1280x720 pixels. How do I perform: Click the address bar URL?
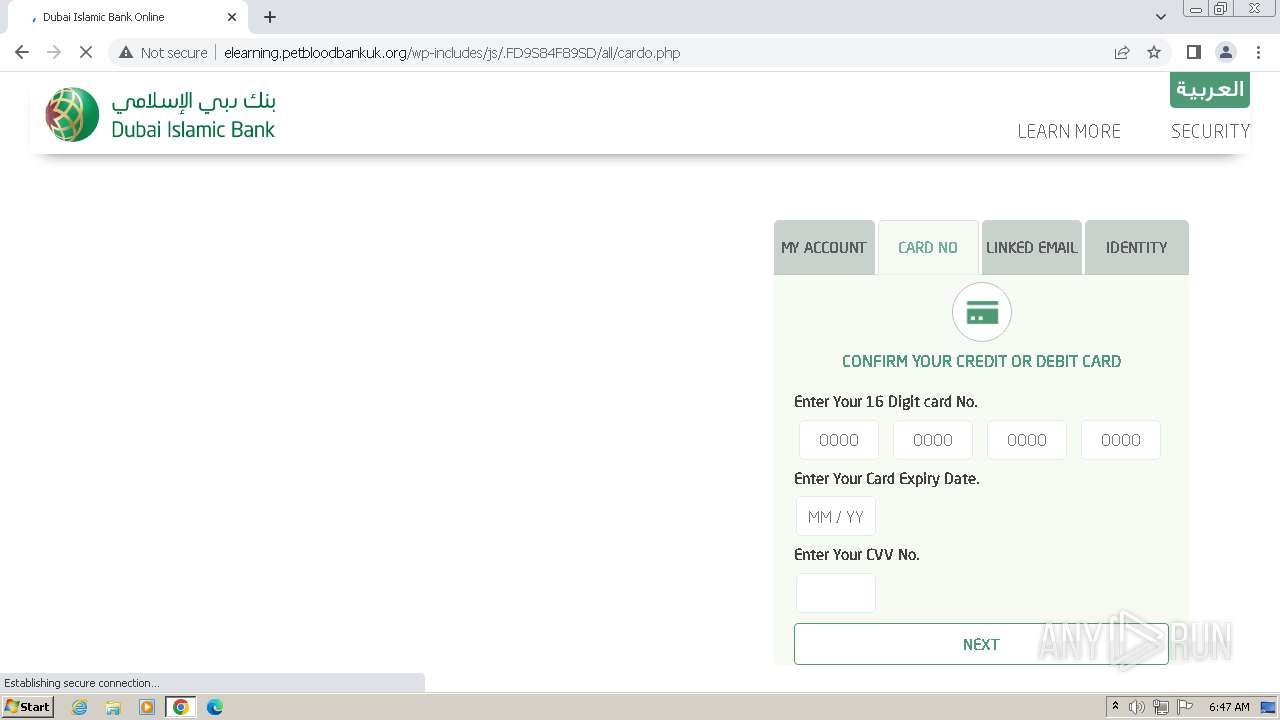coord(452,52)
